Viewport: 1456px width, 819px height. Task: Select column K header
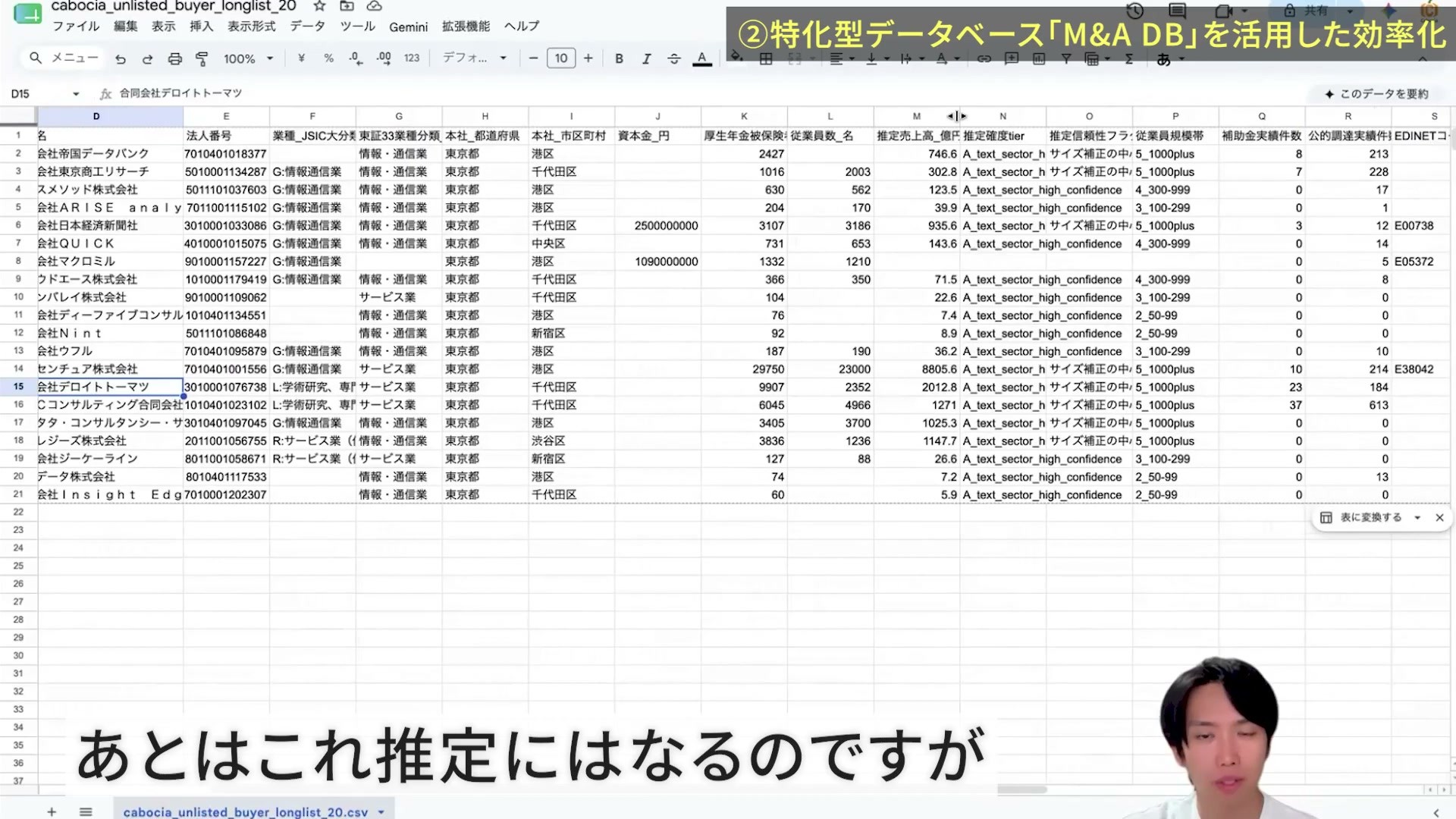[x=744, y=116]
